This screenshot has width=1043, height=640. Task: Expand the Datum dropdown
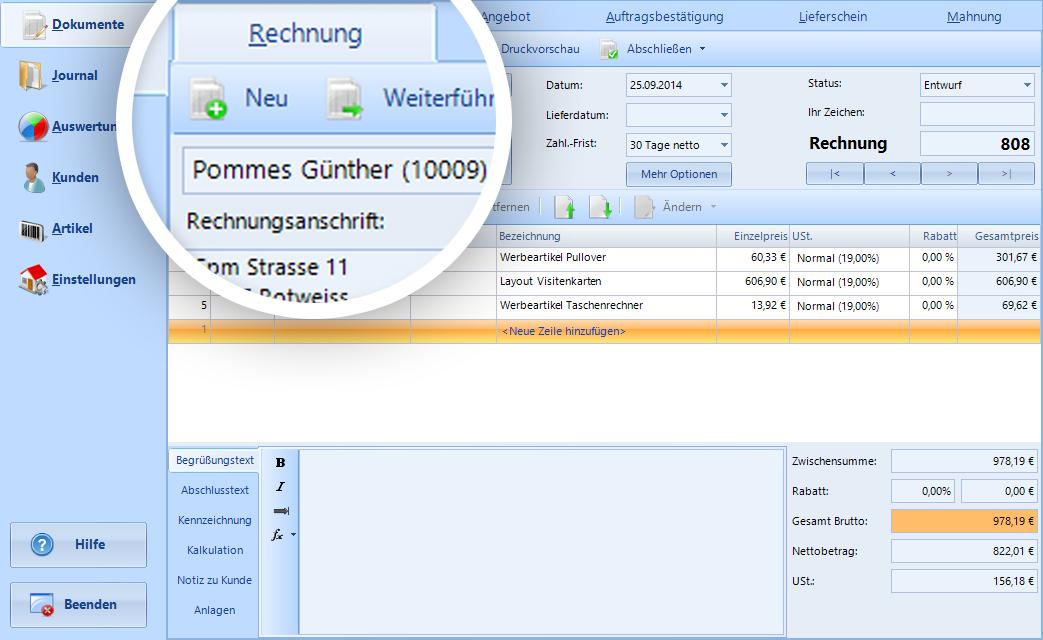click(724, 85)
